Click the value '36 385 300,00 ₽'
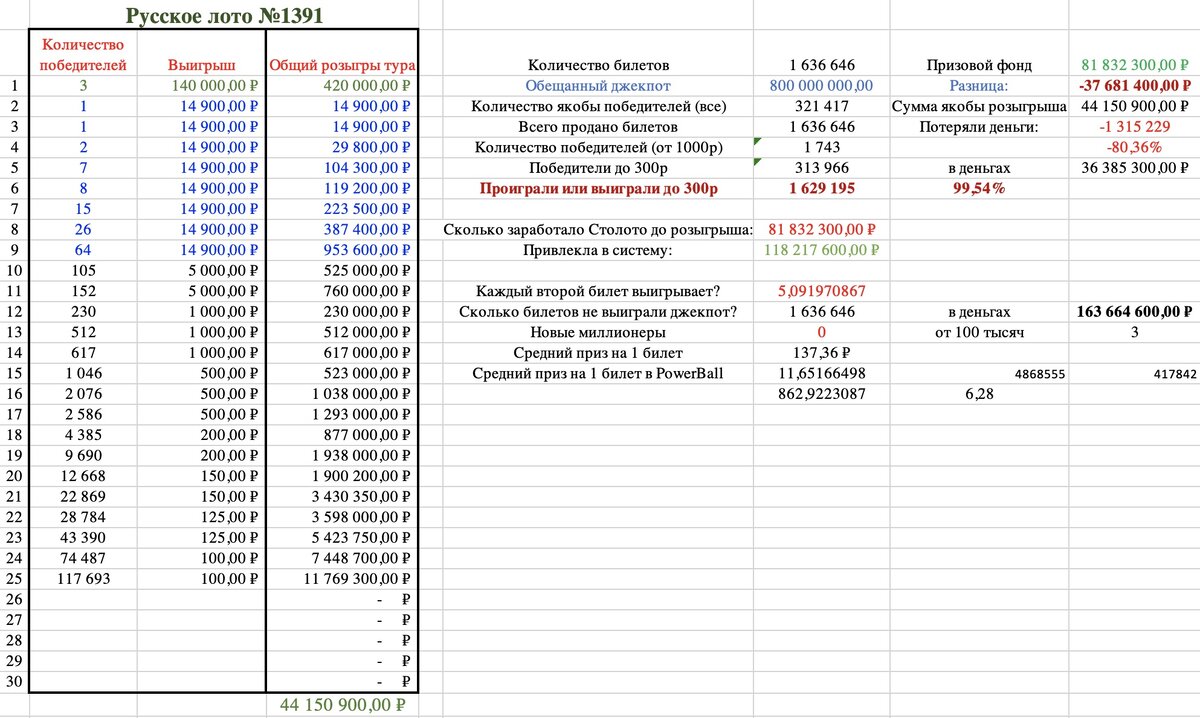Viewport: 1200px width, 718px height. tap(1134, 168)
